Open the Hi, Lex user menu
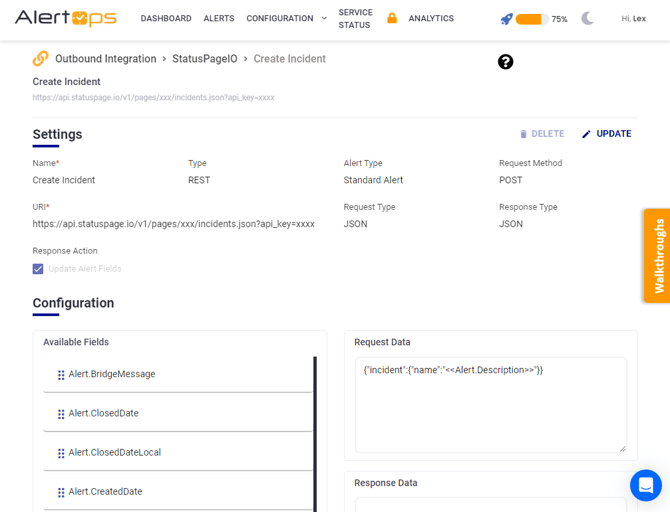The image size is (670, 512). [633, 19]
